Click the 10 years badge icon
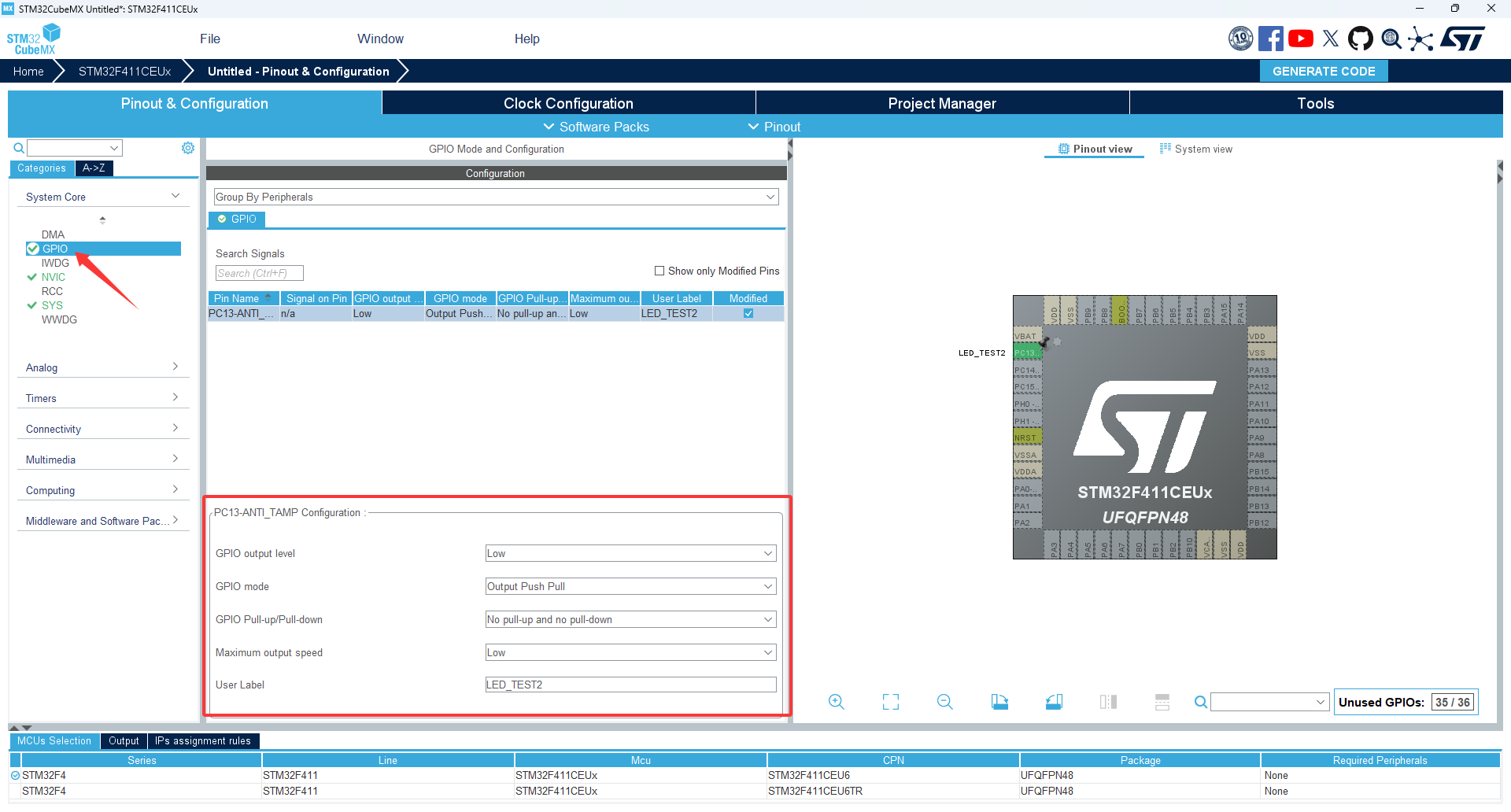Image resolution: width=1511 pixels, height=812 pixels. pos(1241,39)
